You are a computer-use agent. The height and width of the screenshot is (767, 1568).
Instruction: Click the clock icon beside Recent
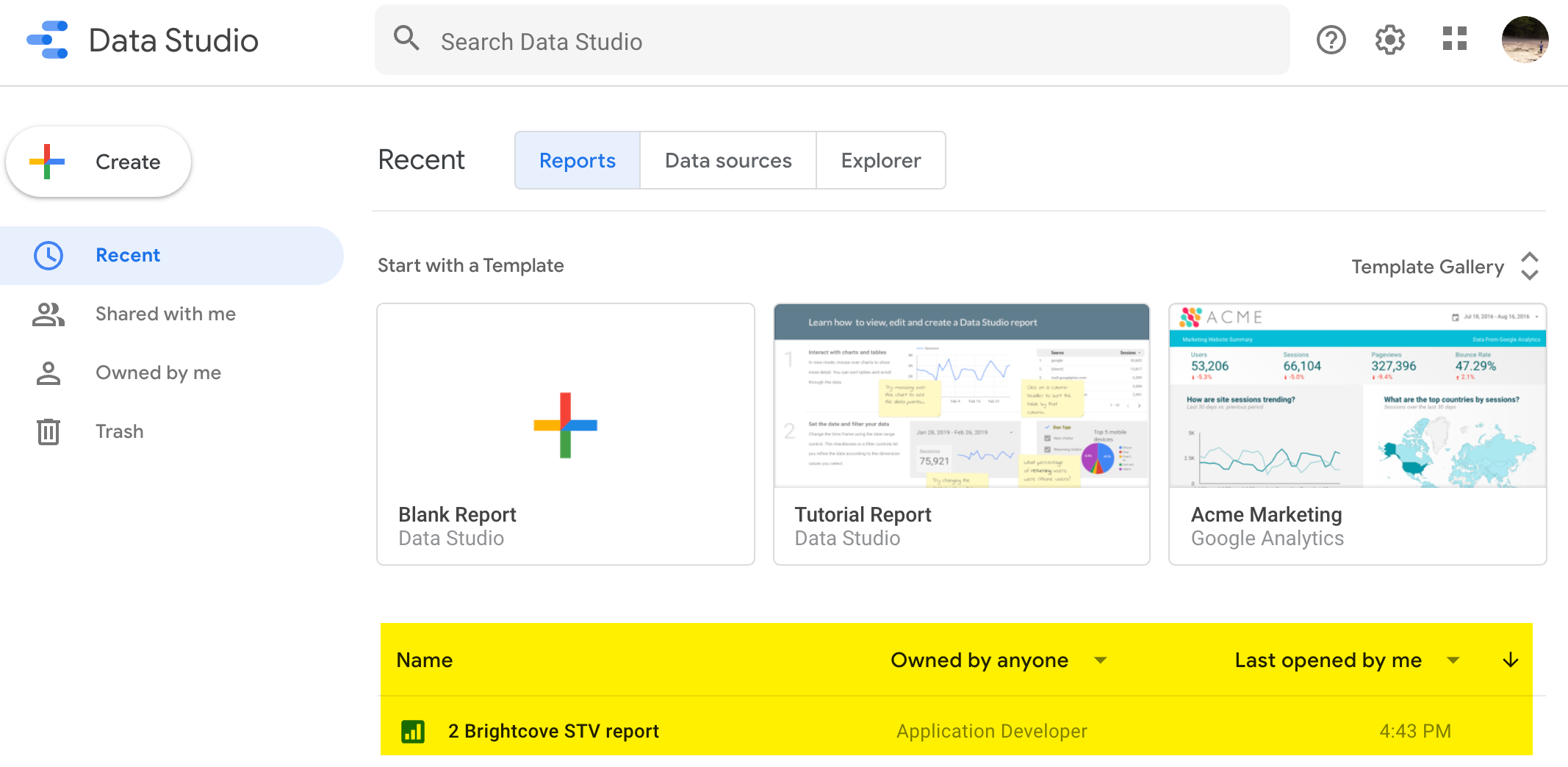coord(48,256)
